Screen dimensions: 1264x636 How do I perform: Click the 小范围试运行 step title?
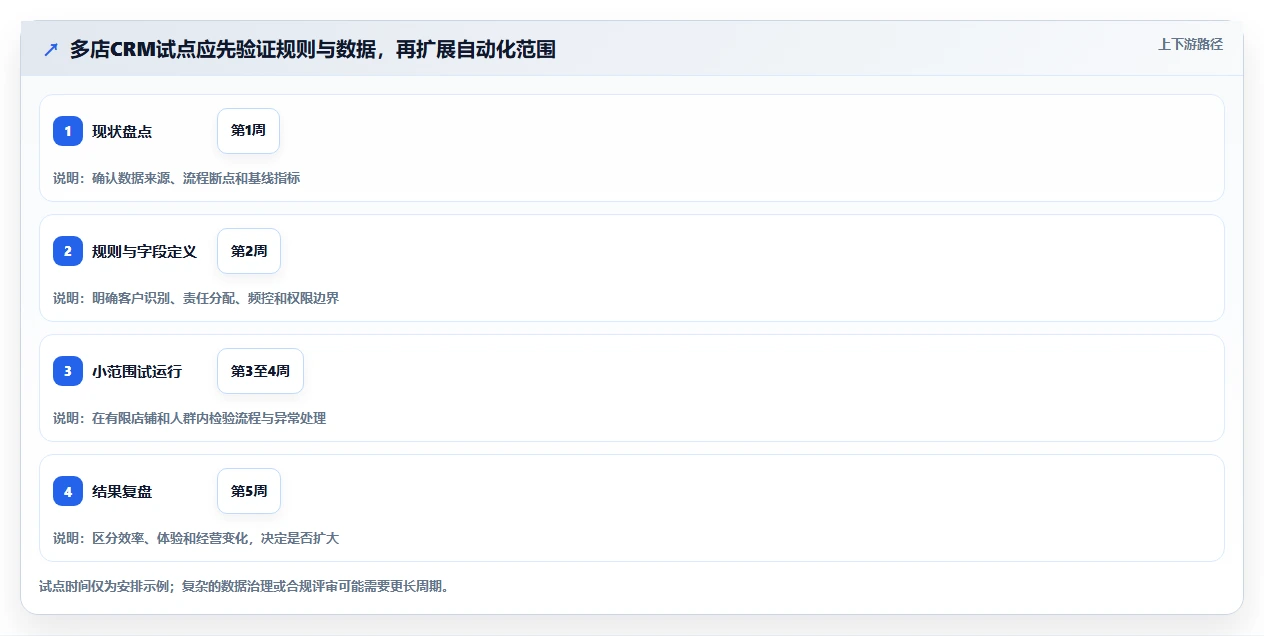pyautogui.click(x=137, y=371)
